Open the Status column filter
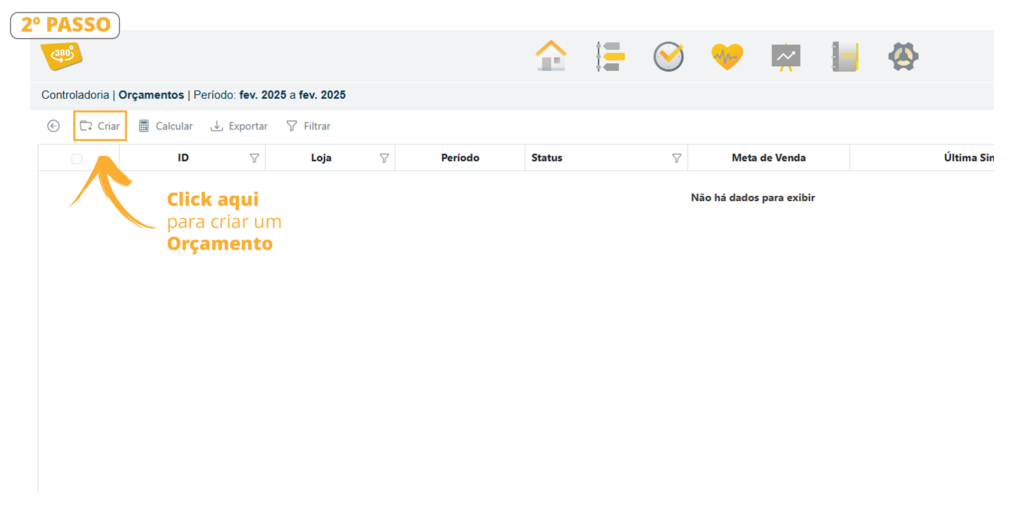 [x=677, y=158]
